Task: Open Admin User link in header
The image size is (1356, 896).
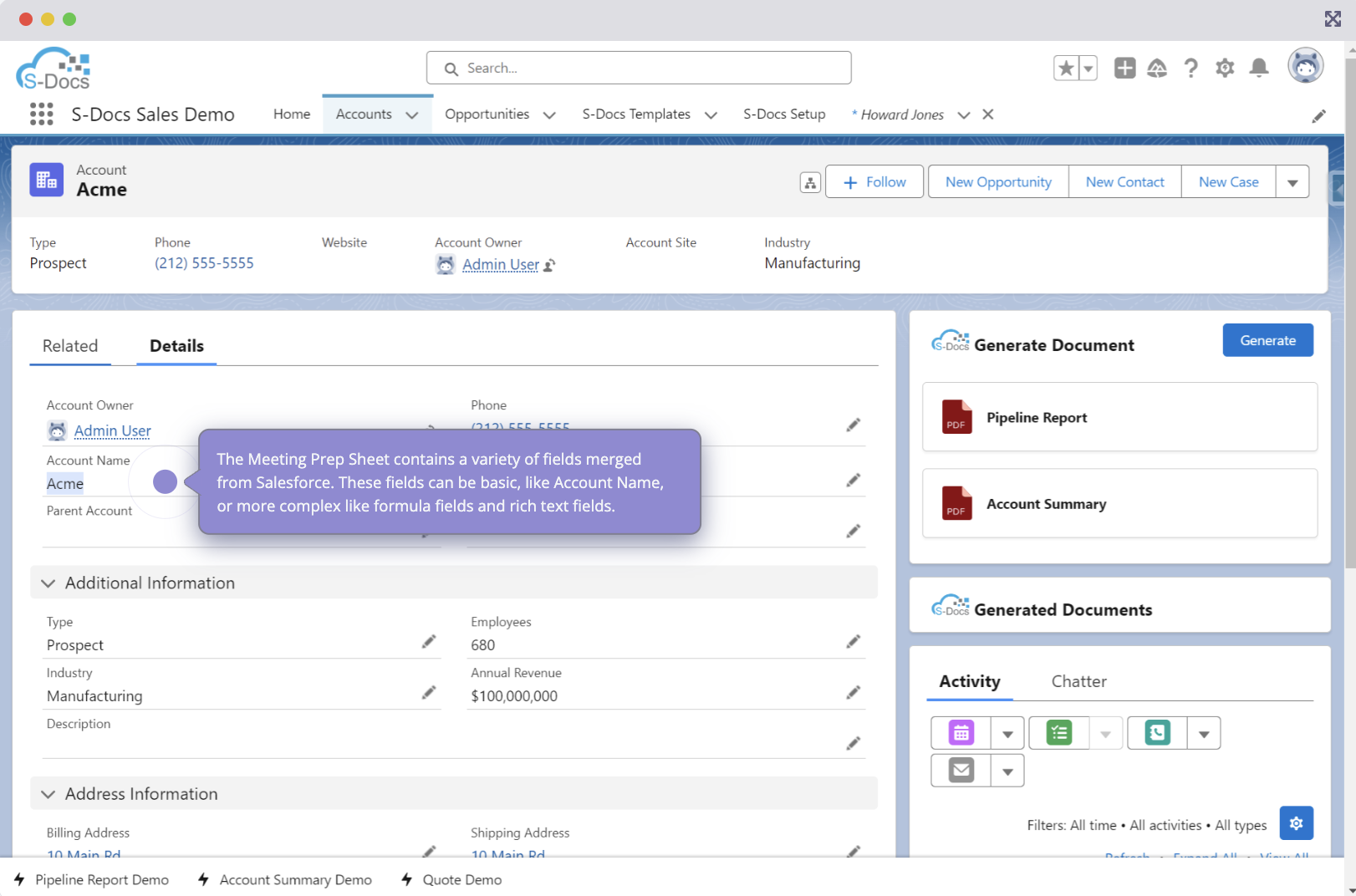Action: 501,265
